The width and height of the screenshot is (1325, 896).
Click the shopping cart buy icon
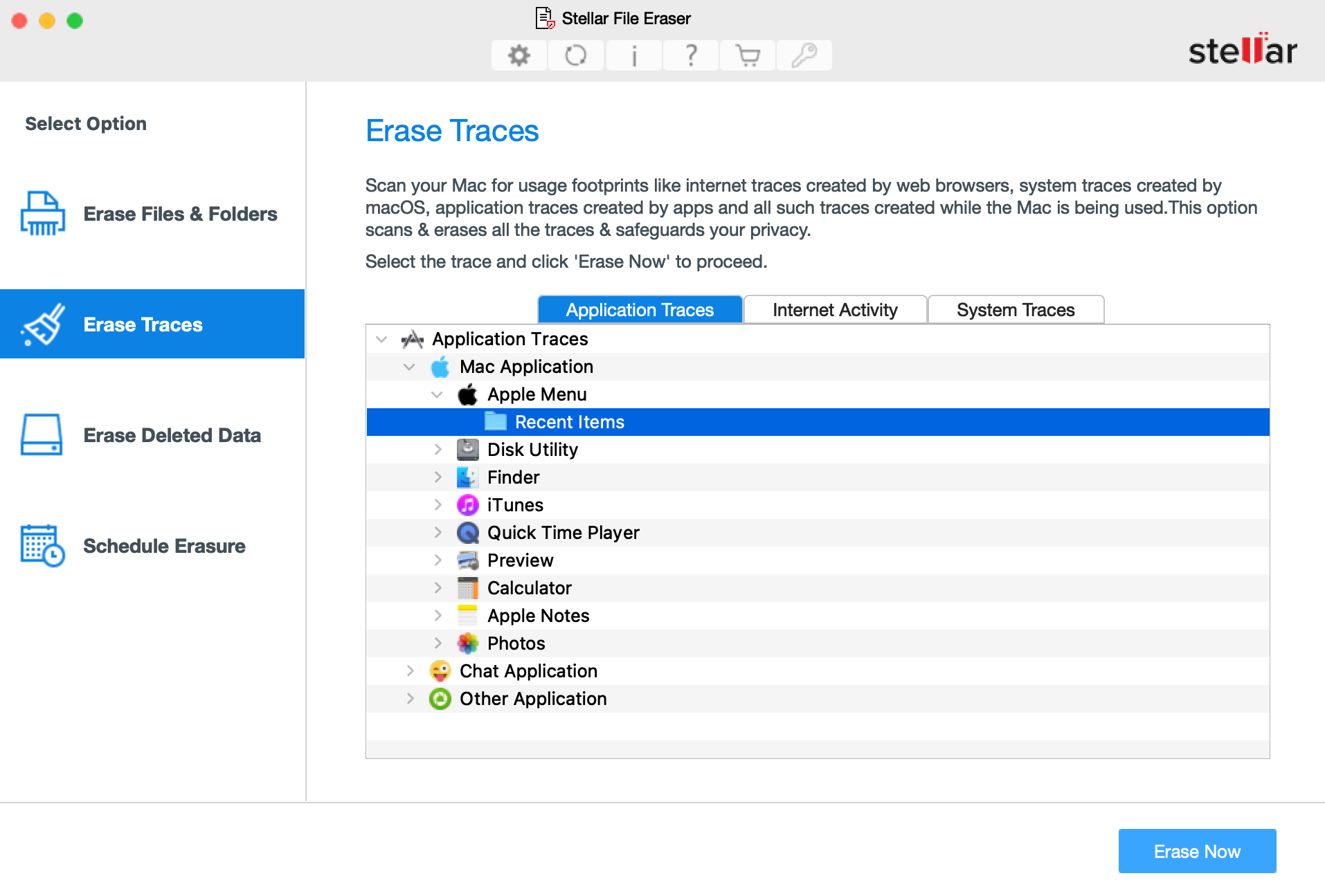748,55
